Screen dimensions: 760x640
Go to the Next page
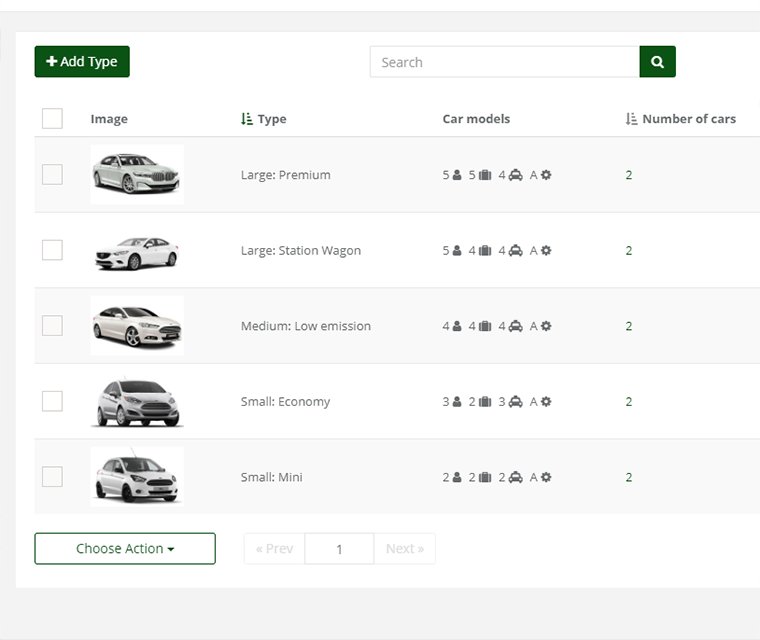(405, 549)
